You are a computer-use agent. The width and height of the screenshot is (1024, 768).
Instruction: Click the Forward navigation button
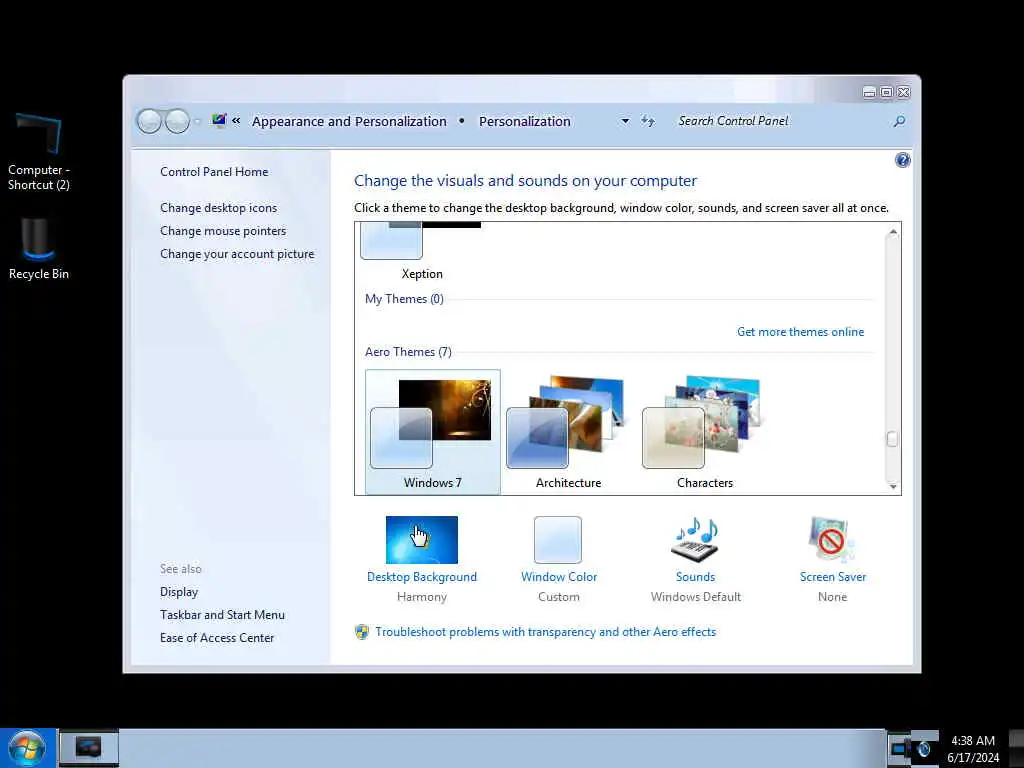click(x=177, y=121)
